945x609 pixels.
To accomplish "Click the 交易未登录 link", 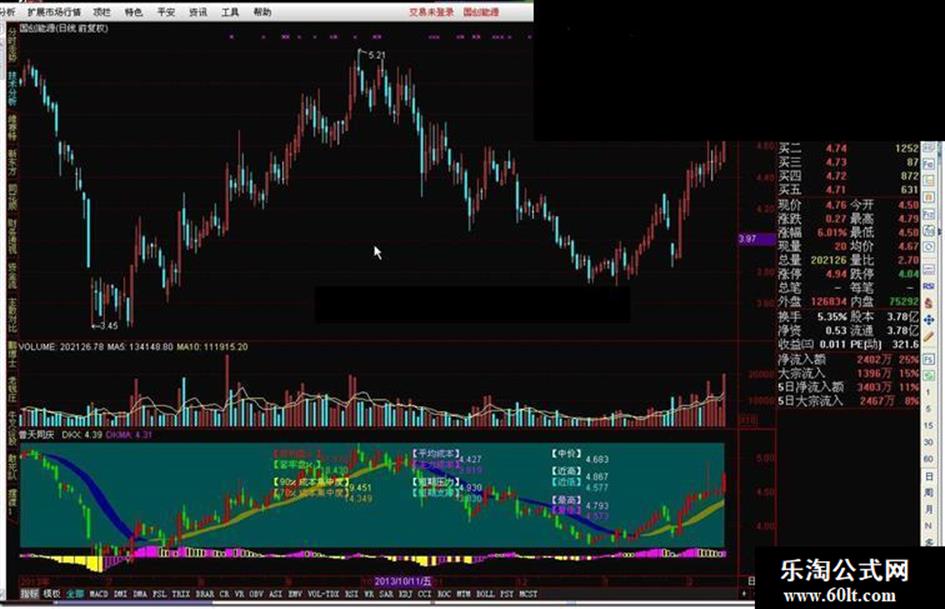I will pyautogui.click(x=431, y=12).
